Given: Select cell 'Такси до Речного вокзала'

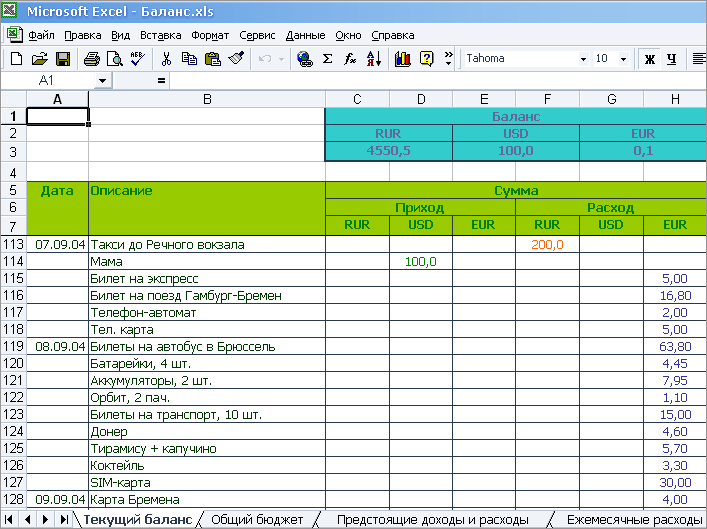Looking at the screenshot, I should pos(207,244).
